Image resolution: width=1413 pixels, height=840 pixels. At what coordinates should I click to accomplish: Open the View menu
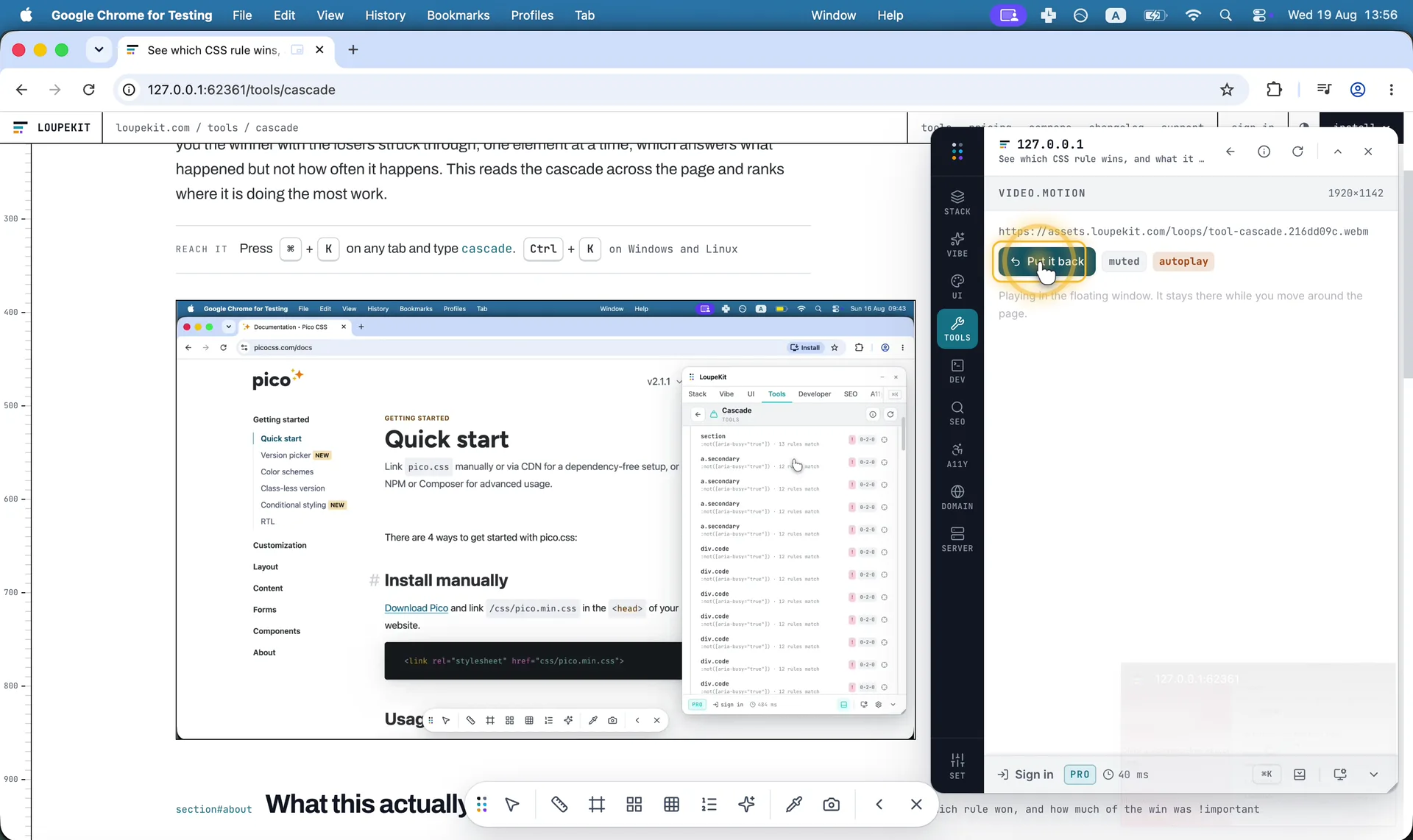(330, 15)
